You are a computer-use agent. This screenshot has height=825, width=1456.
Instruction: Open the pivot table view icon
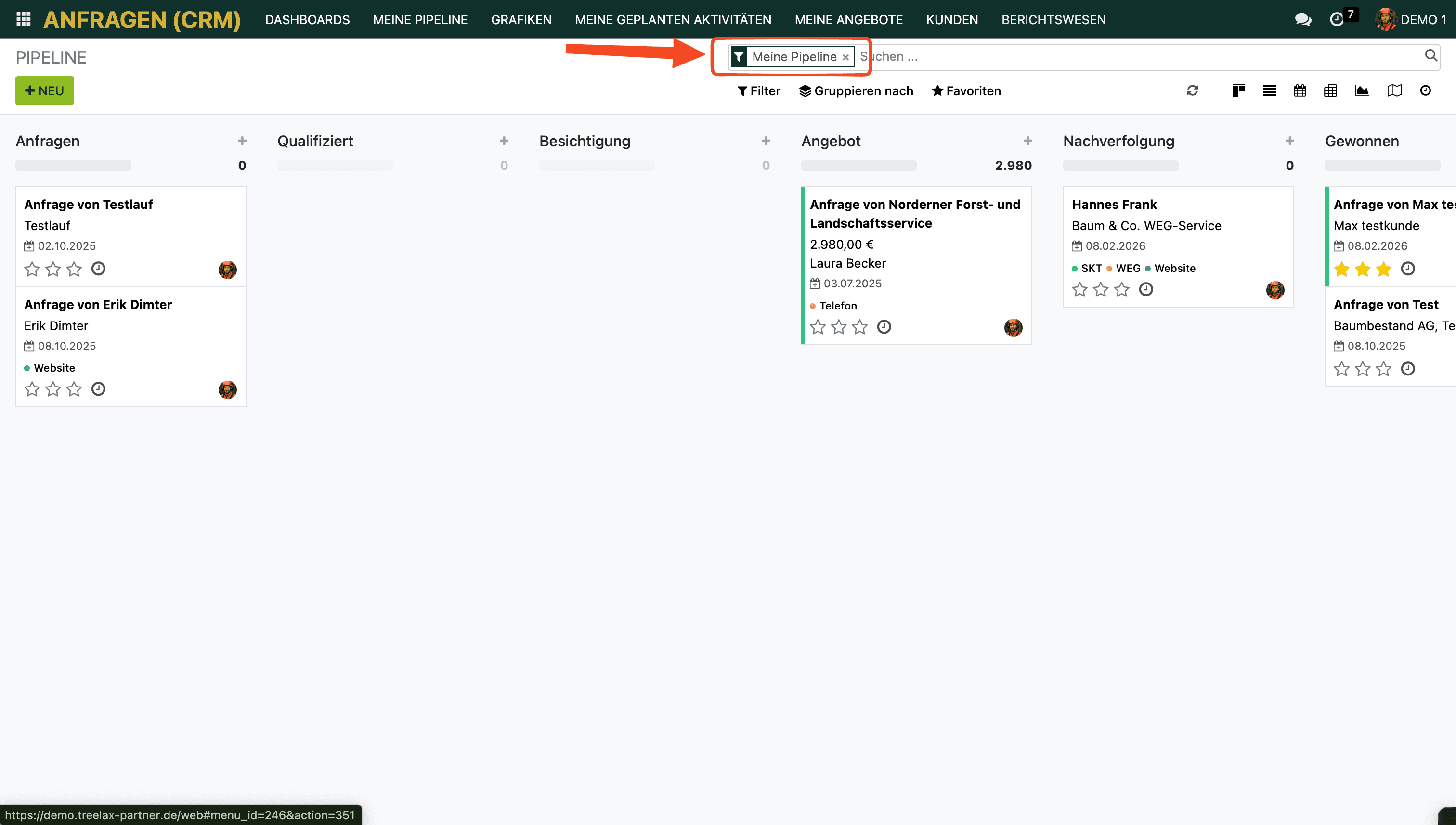pos(1330,90)
